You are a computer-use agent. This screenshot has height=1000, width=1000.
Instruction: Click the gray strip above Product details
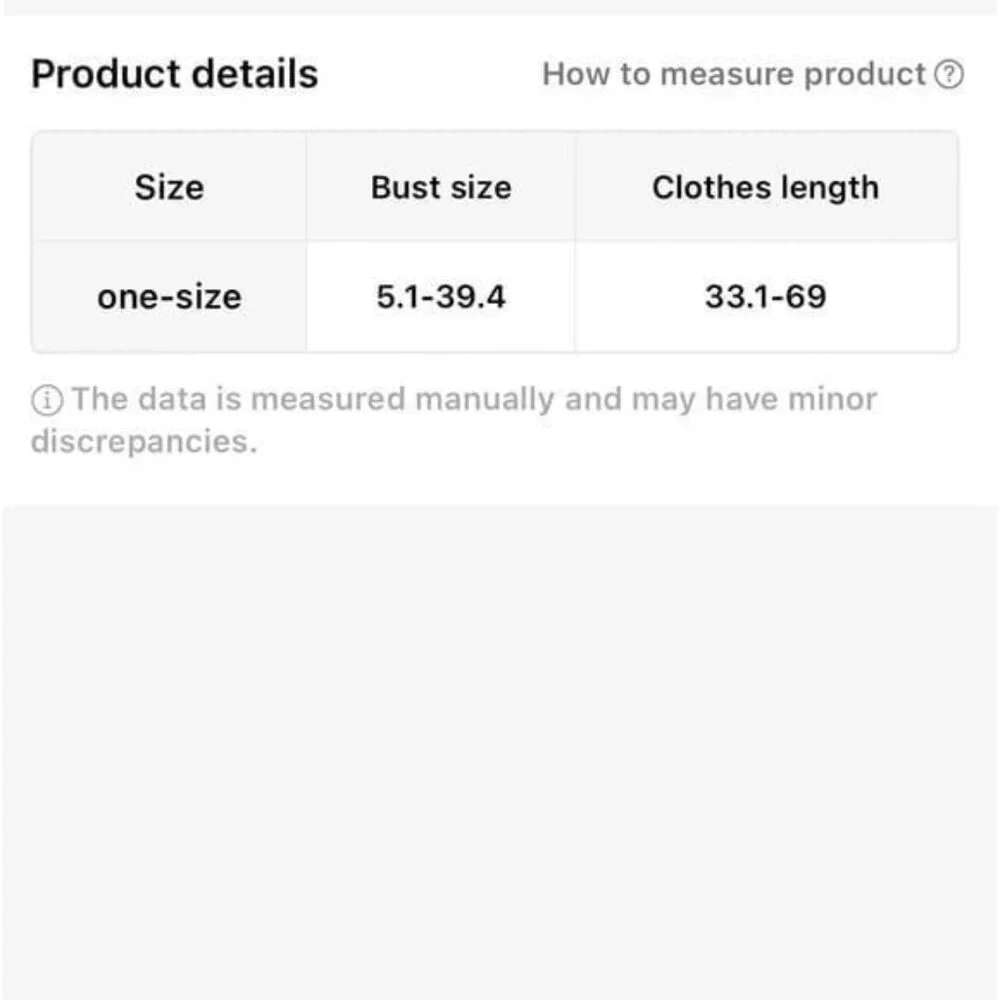[500, 6]
